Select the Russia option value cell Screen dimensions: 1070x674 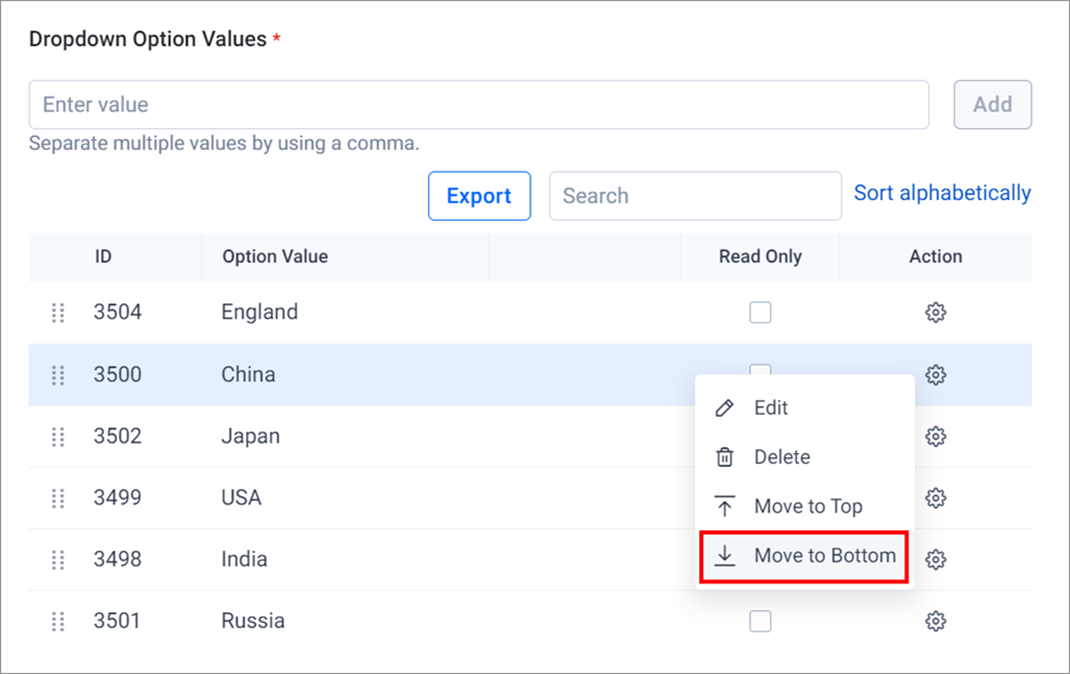coord(252,621)
